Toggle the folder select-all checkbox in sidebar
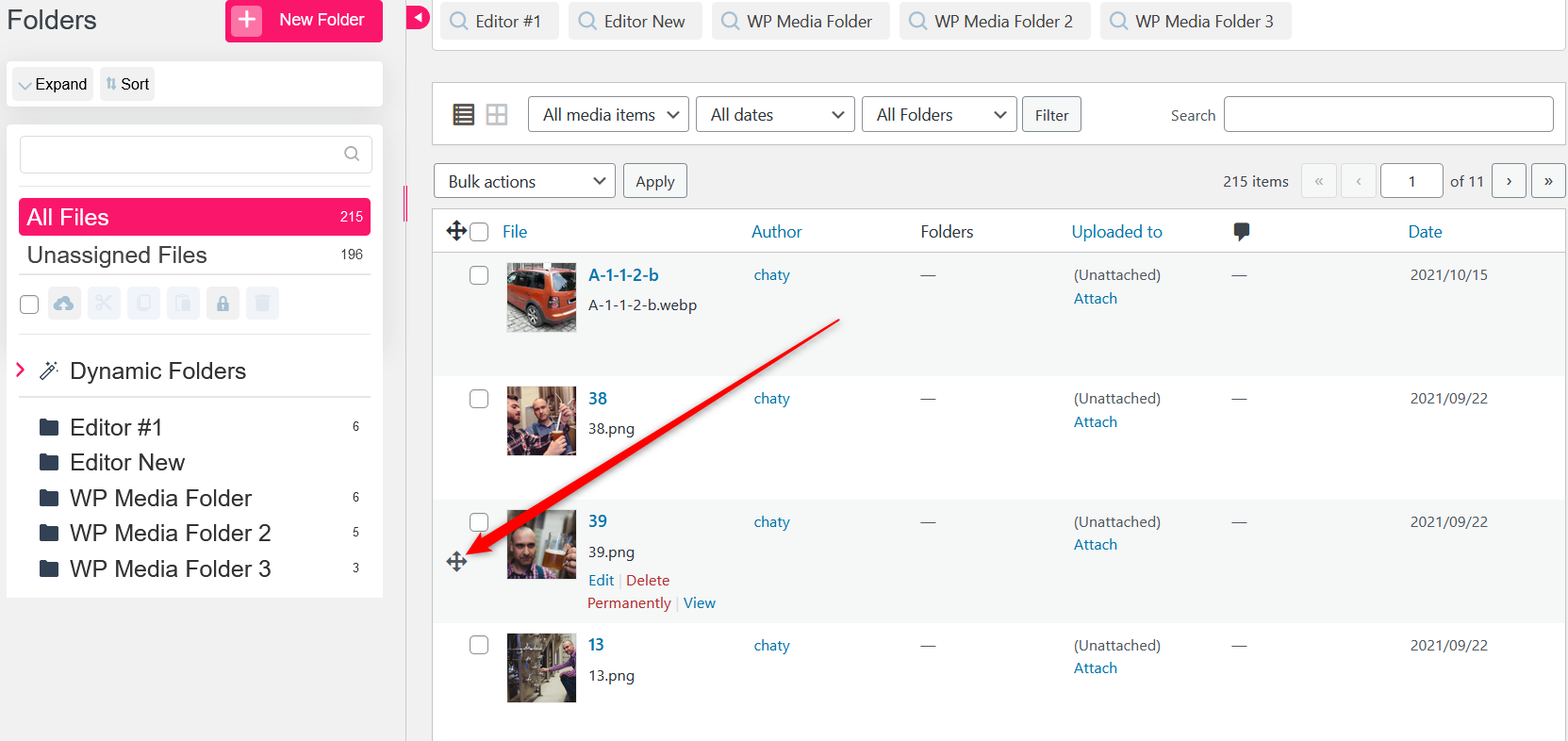Viewport: 1568px width, 741px height. click(29, 304)
